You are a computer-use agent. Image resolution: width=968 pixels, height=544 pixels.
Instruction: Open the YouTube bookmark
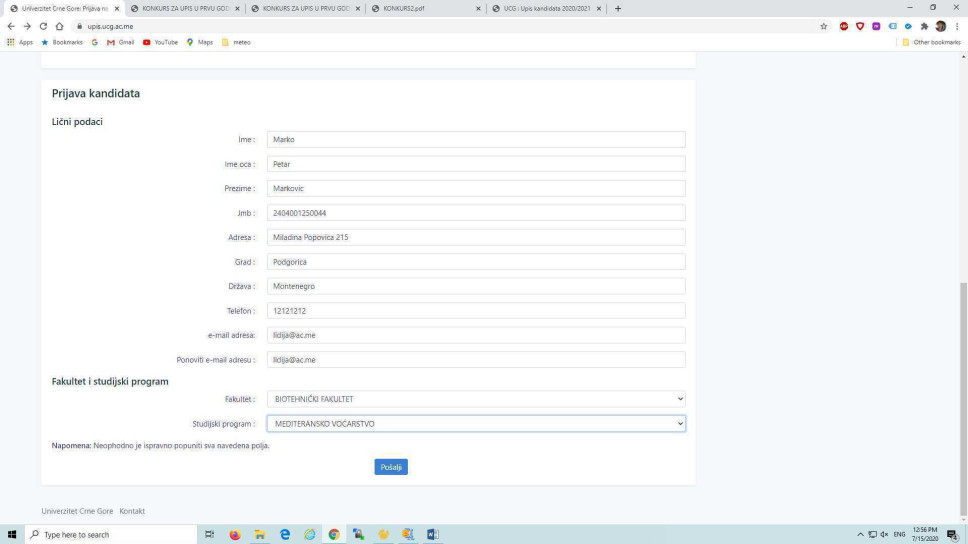click(x=160, y=43)
